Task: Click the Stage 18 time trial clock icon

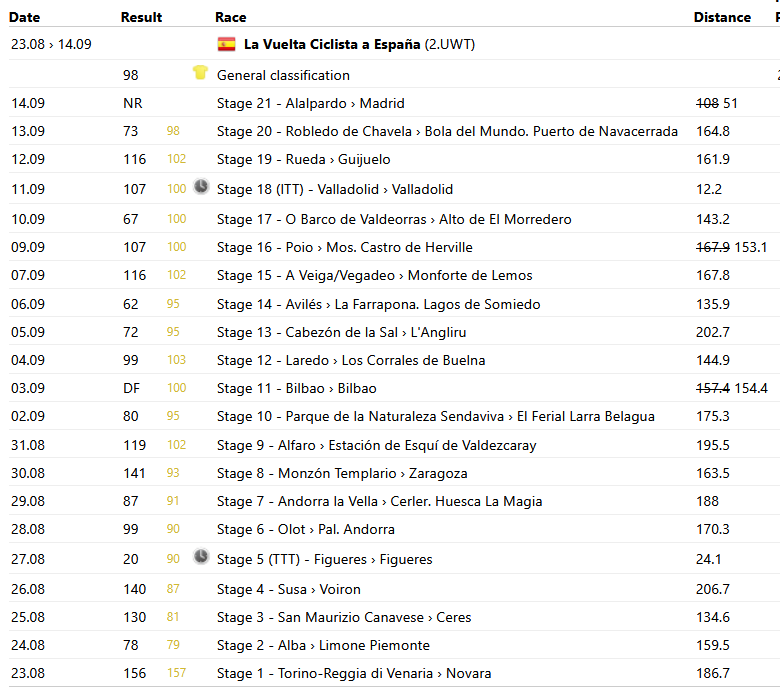Action: coord(200,187)
